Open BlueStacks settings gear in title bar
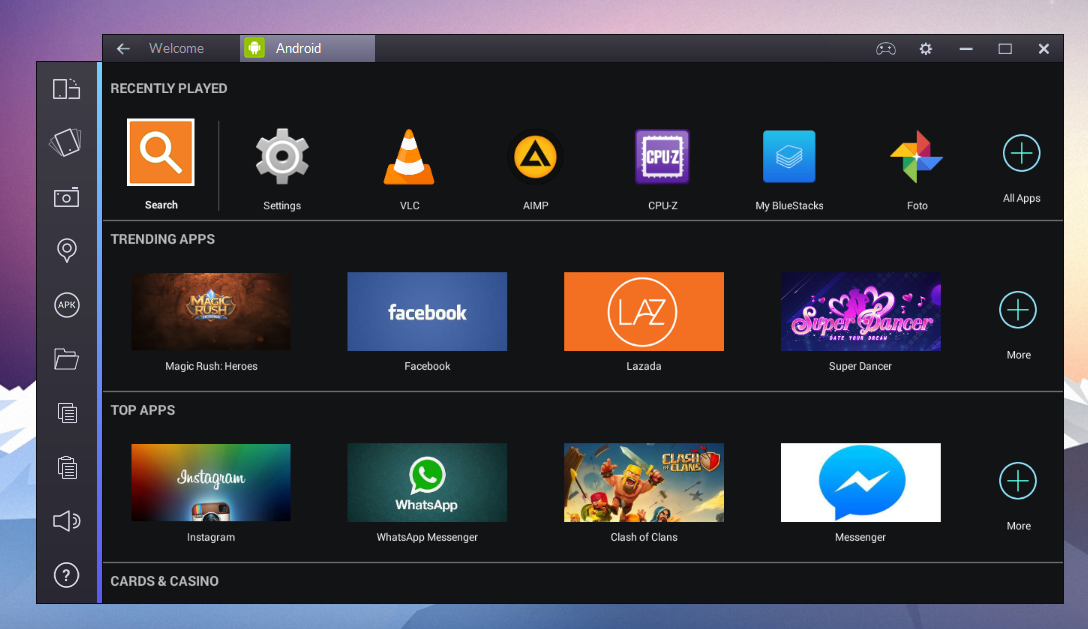1088x629 pixels. pyautogui.click(x=926, y=49)
